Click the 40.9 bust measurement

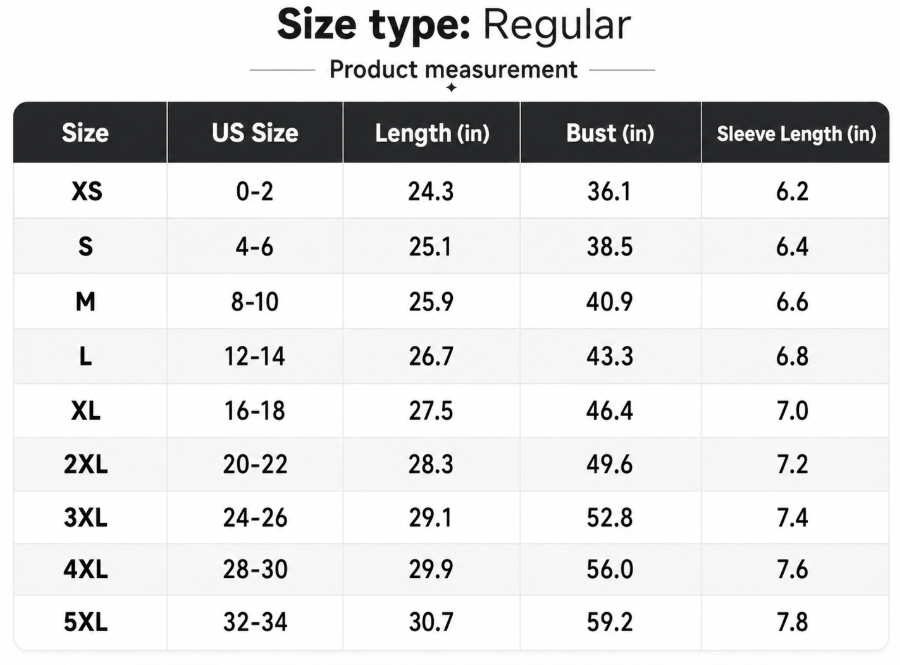pos(610,301)
